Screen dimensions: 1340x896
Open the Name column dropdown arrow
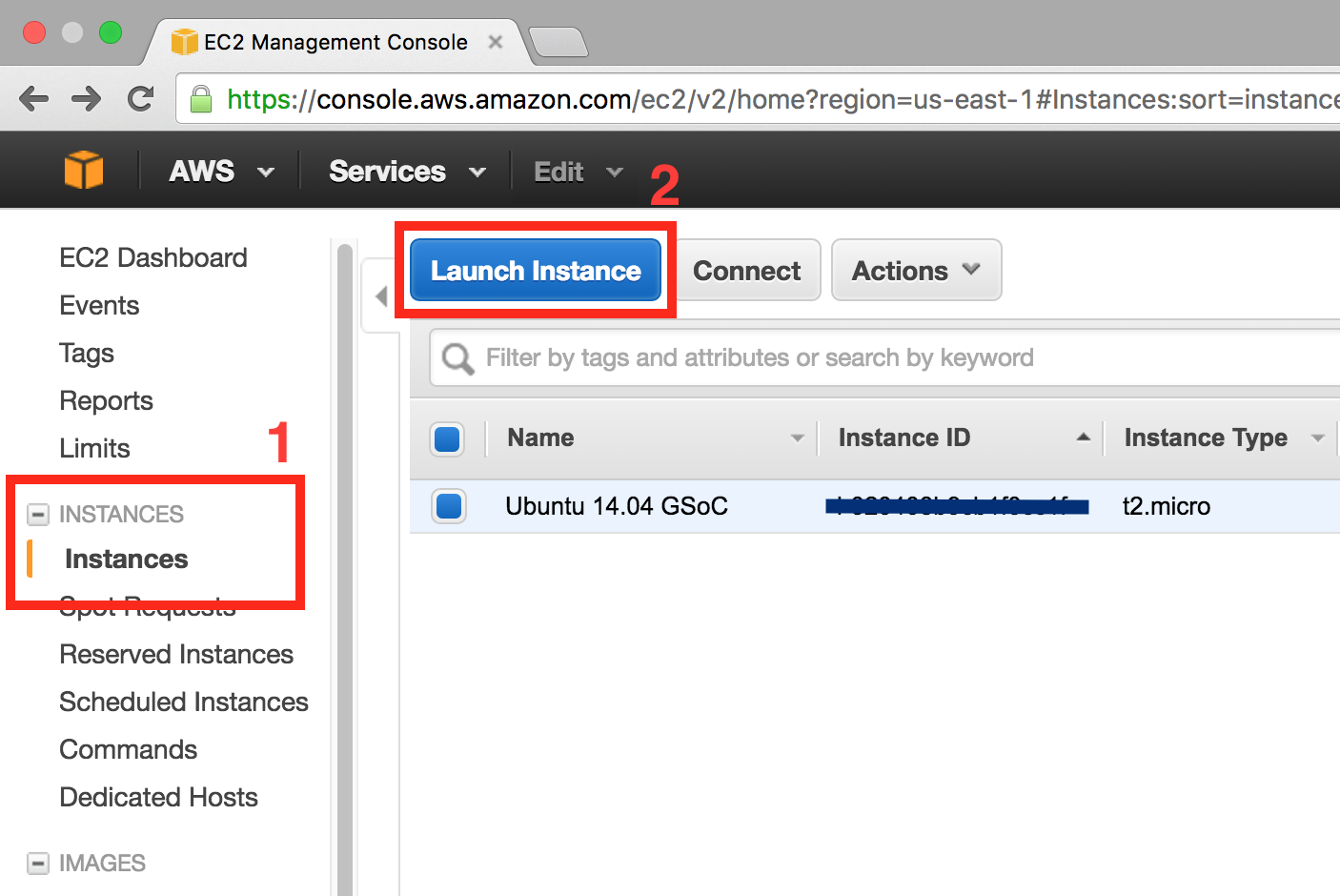pos(798,438)
